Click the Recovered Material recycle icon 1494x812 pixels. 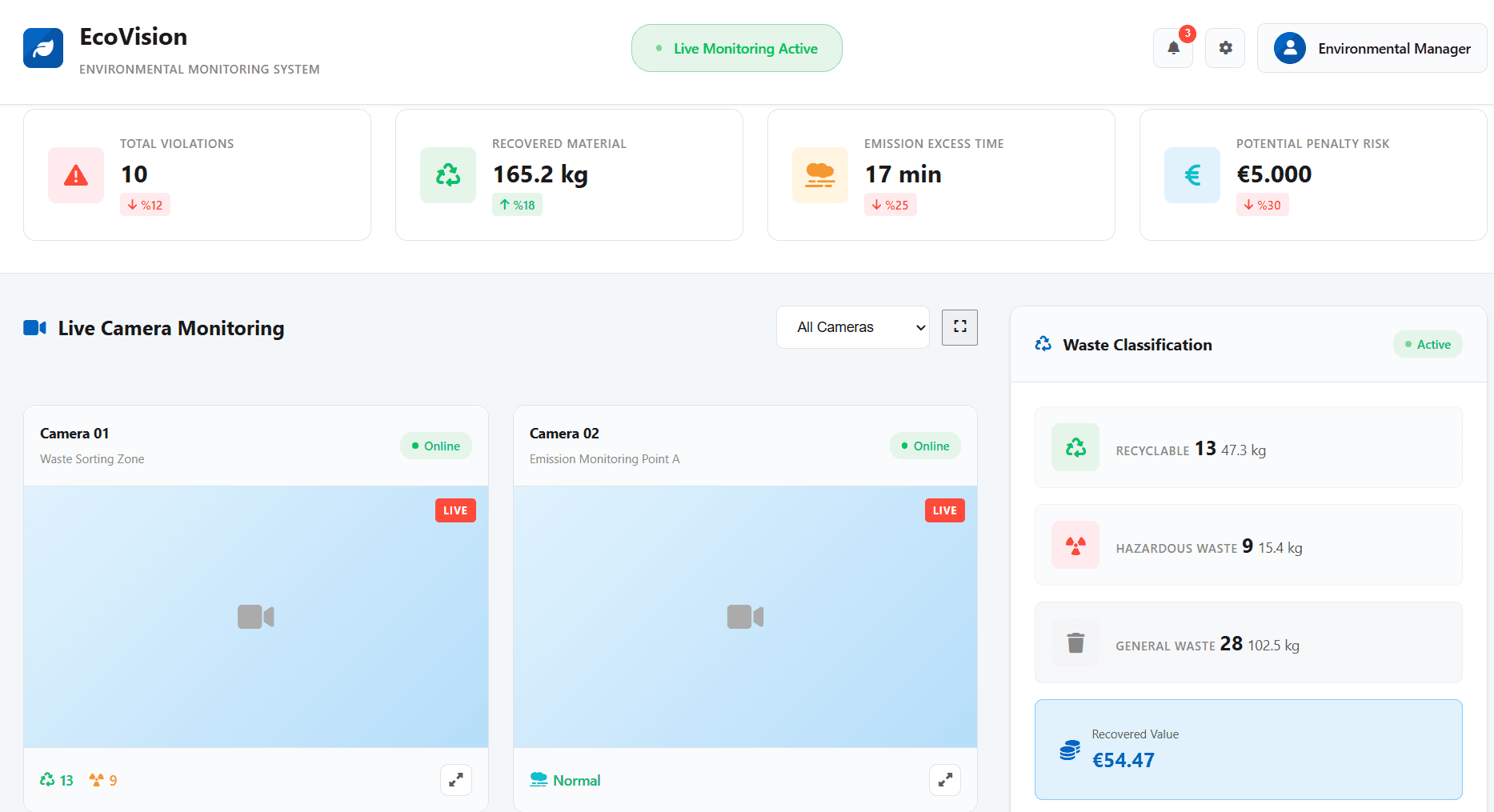(448, 175)
